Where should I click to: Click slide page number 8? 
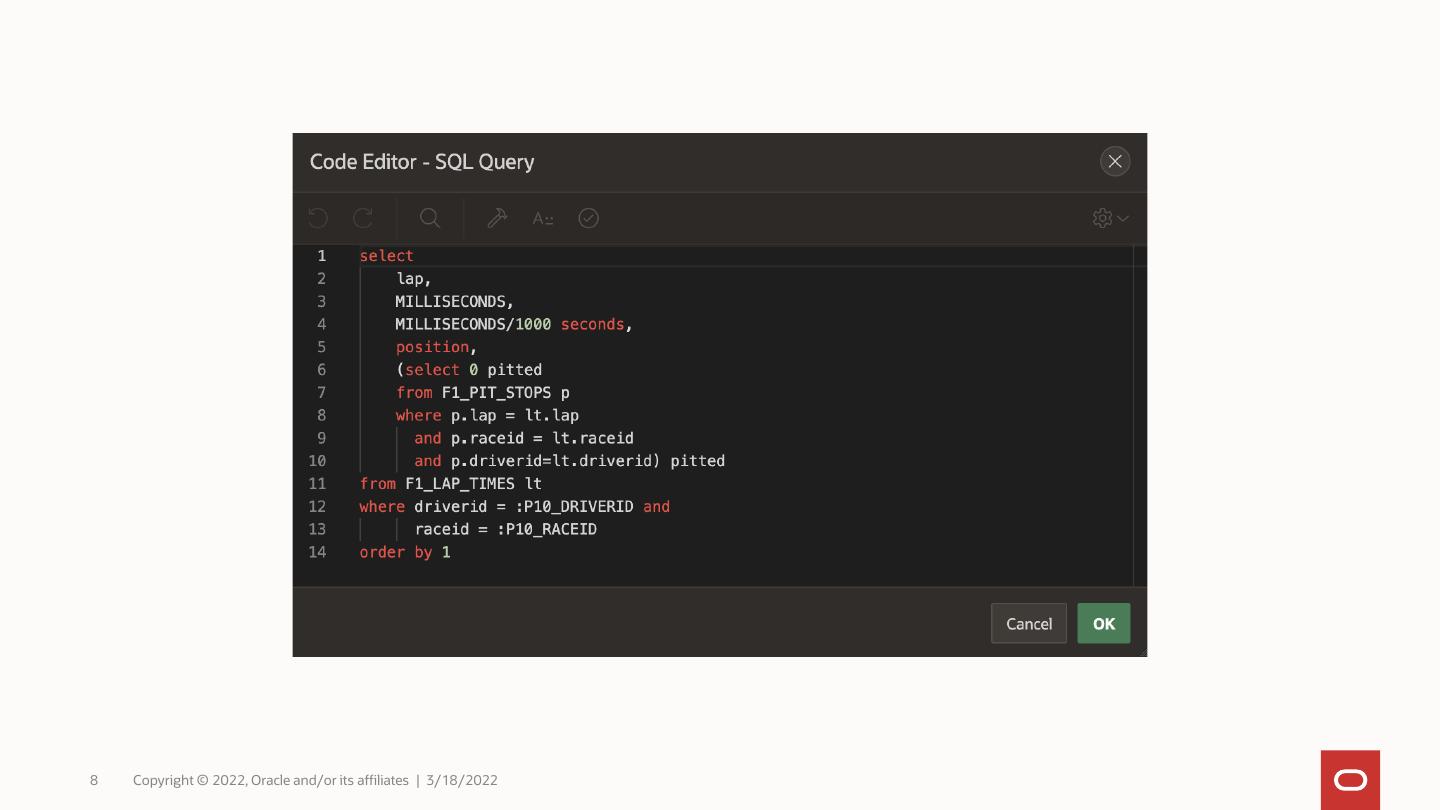pyautogui.click(x=94, y=780)
